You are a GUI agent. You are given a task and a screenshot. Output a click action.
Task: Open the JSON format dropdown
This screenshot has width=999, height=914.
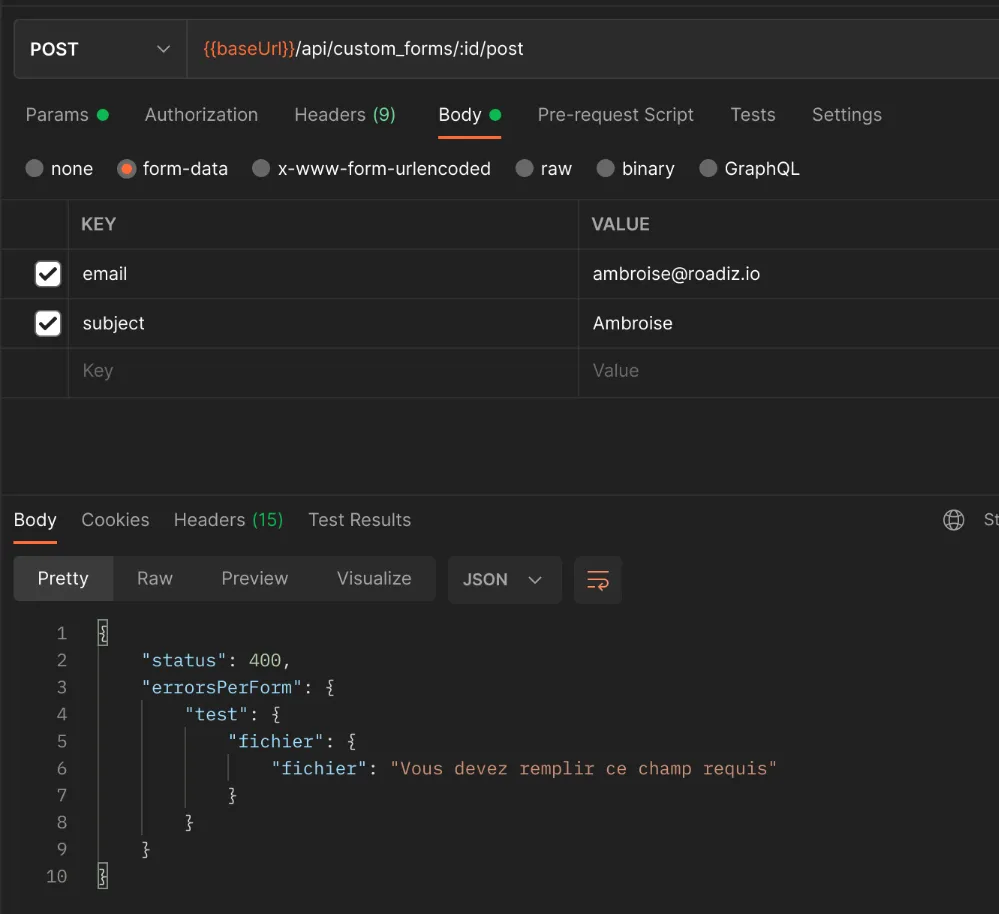click(505, 580)
